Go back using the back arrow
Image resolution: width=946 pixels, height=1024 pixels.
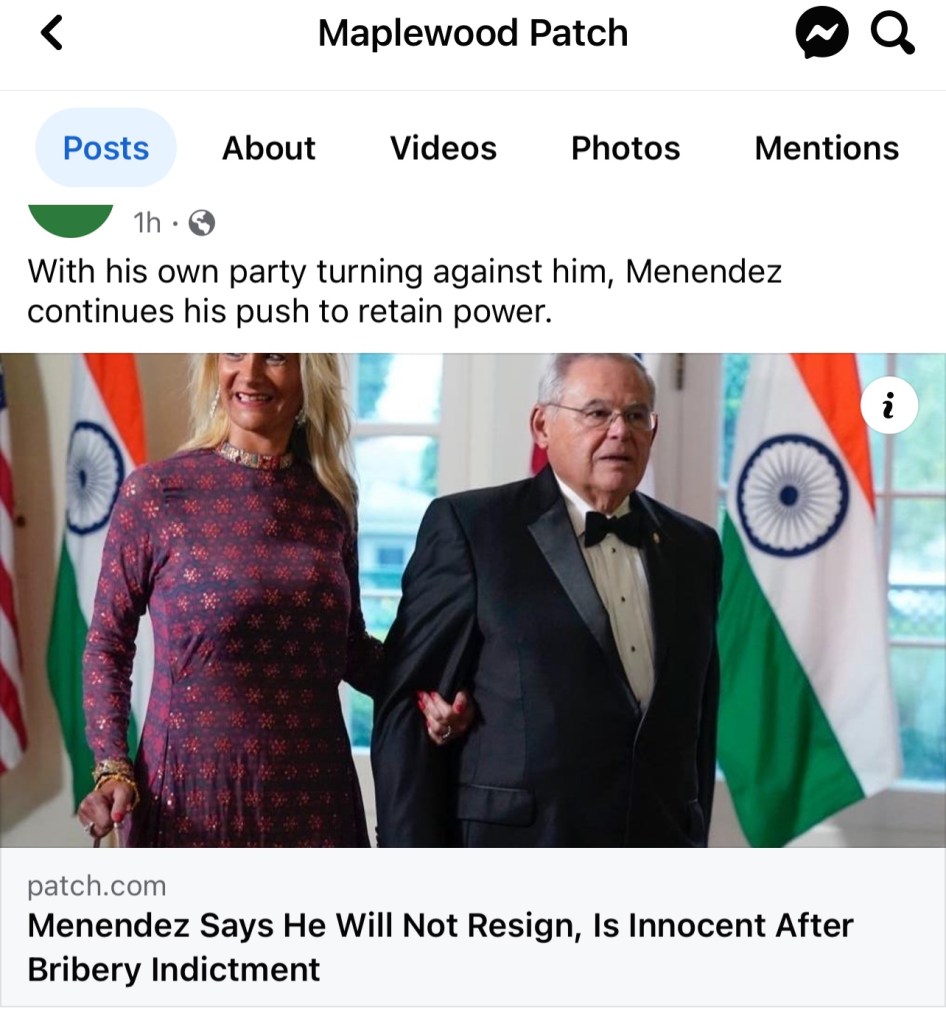tap(52, 33)
